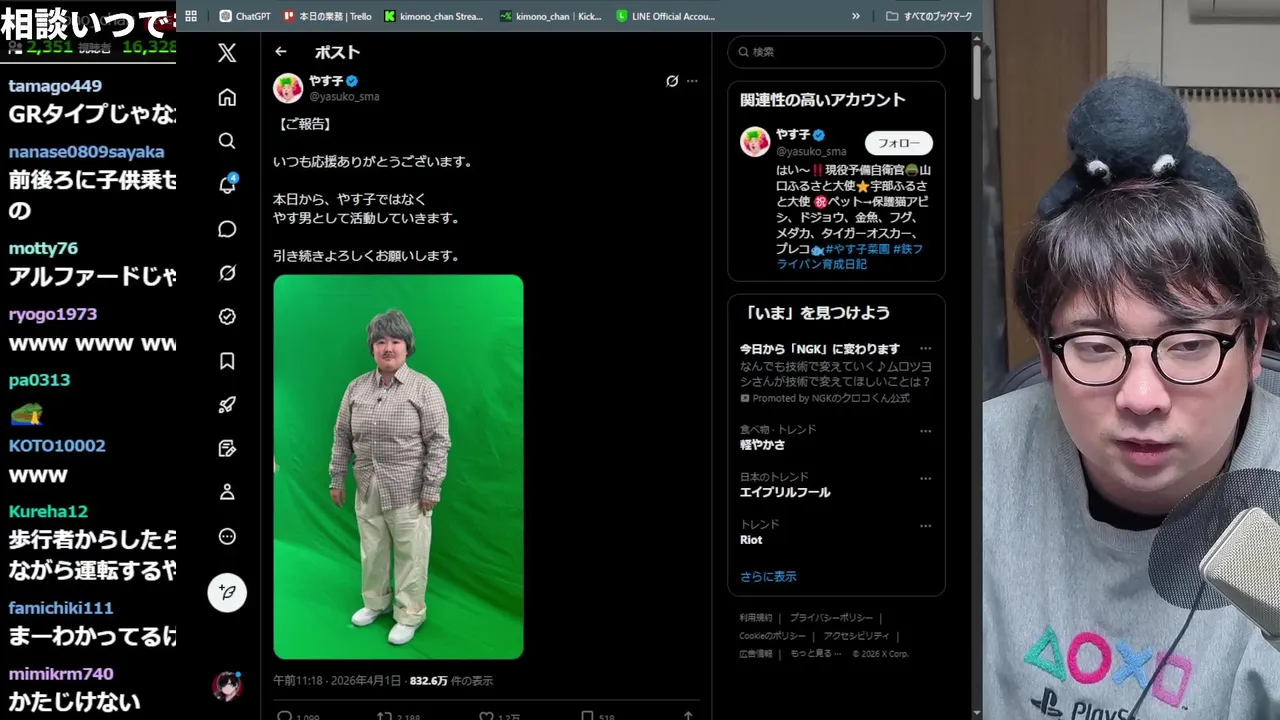Click やす子's avatar on the post
Image resolution: width=1280 pixels, height=720 pixels.
coord(288,88)
